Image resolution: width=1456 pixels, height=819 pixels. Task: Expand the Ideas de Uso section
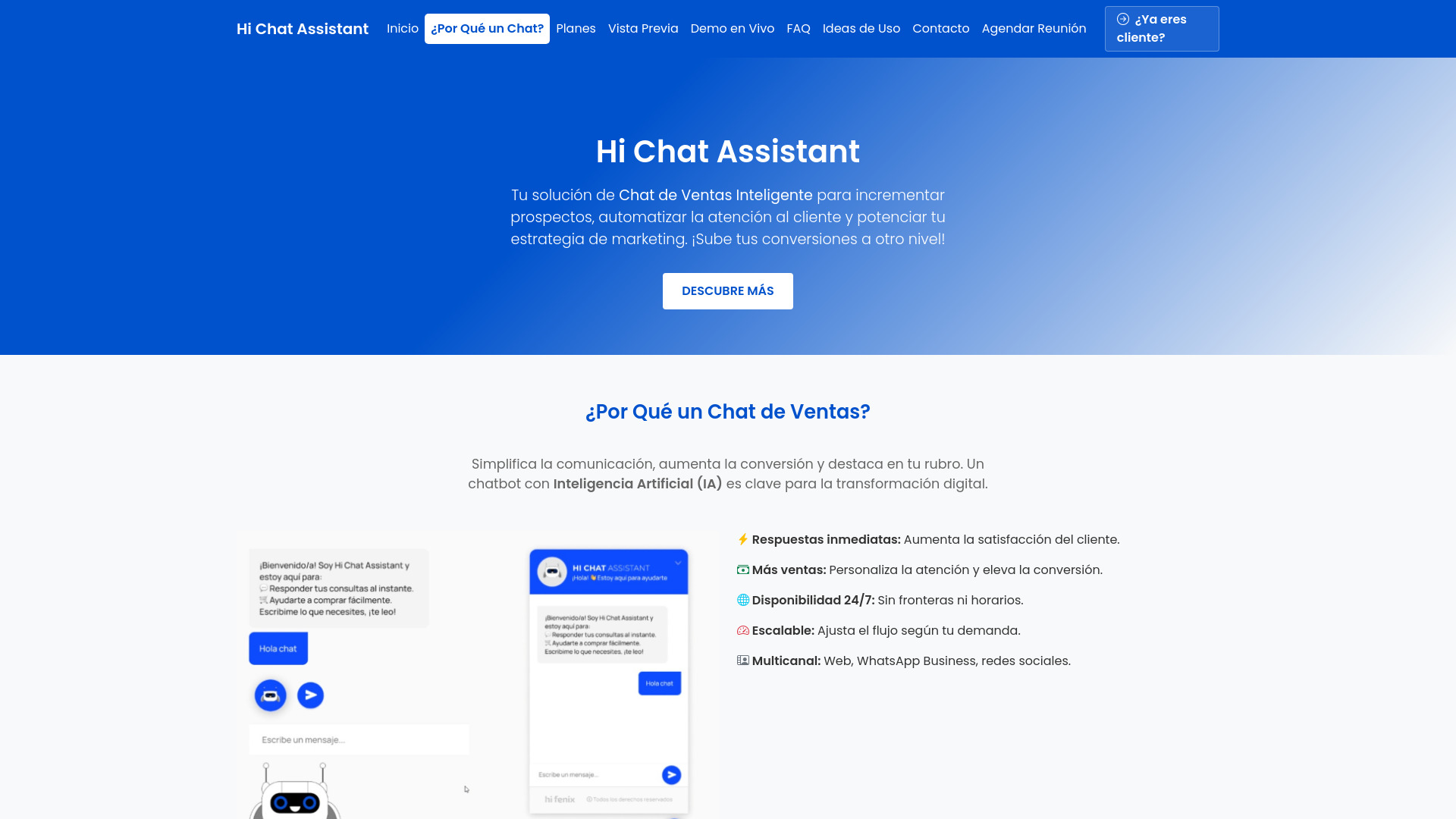(861, 28)
